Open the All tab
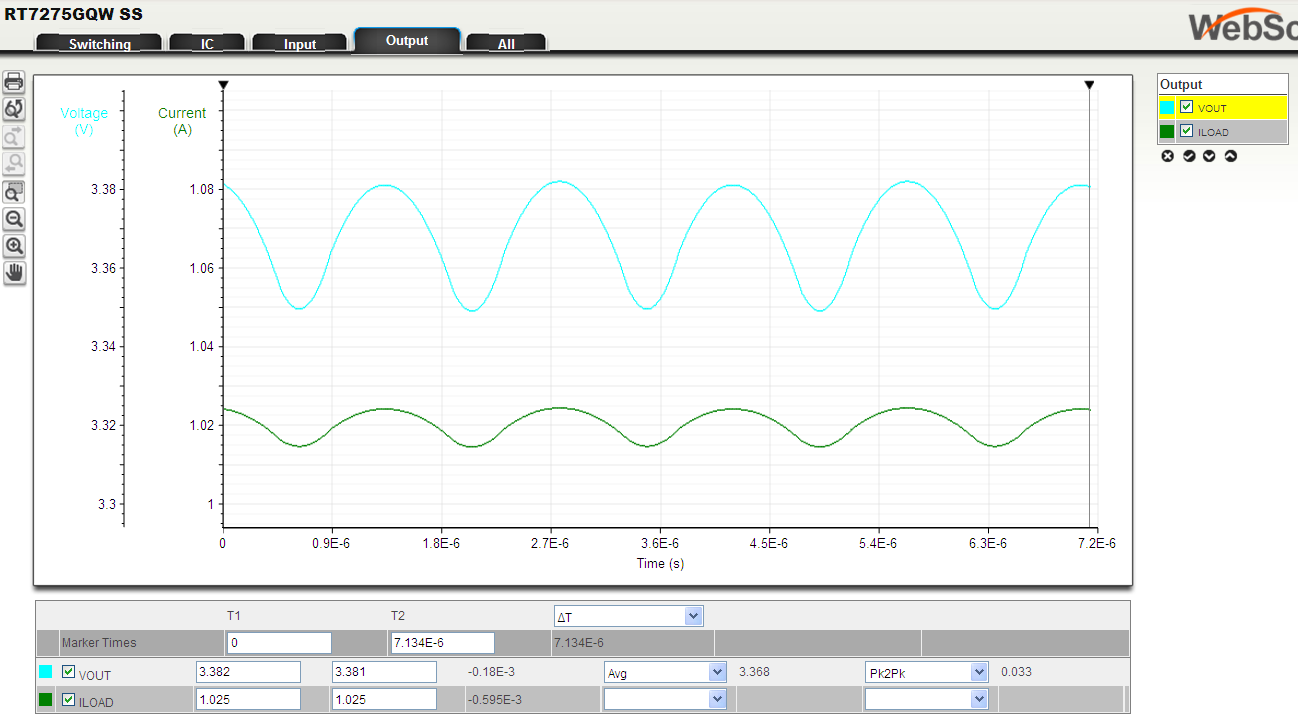Viewport: 1298px width, 720px height. (x=506, y=43)
